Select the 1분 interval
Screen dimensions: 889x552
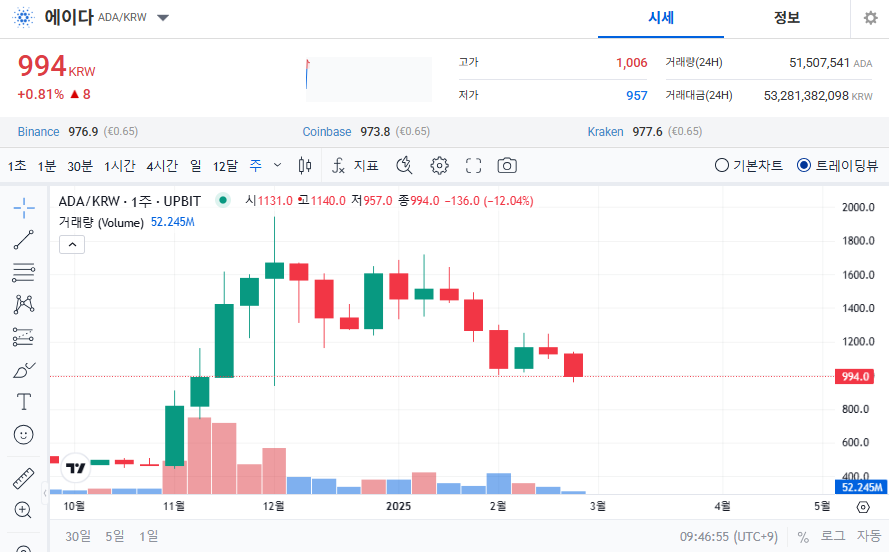[47, 165]
